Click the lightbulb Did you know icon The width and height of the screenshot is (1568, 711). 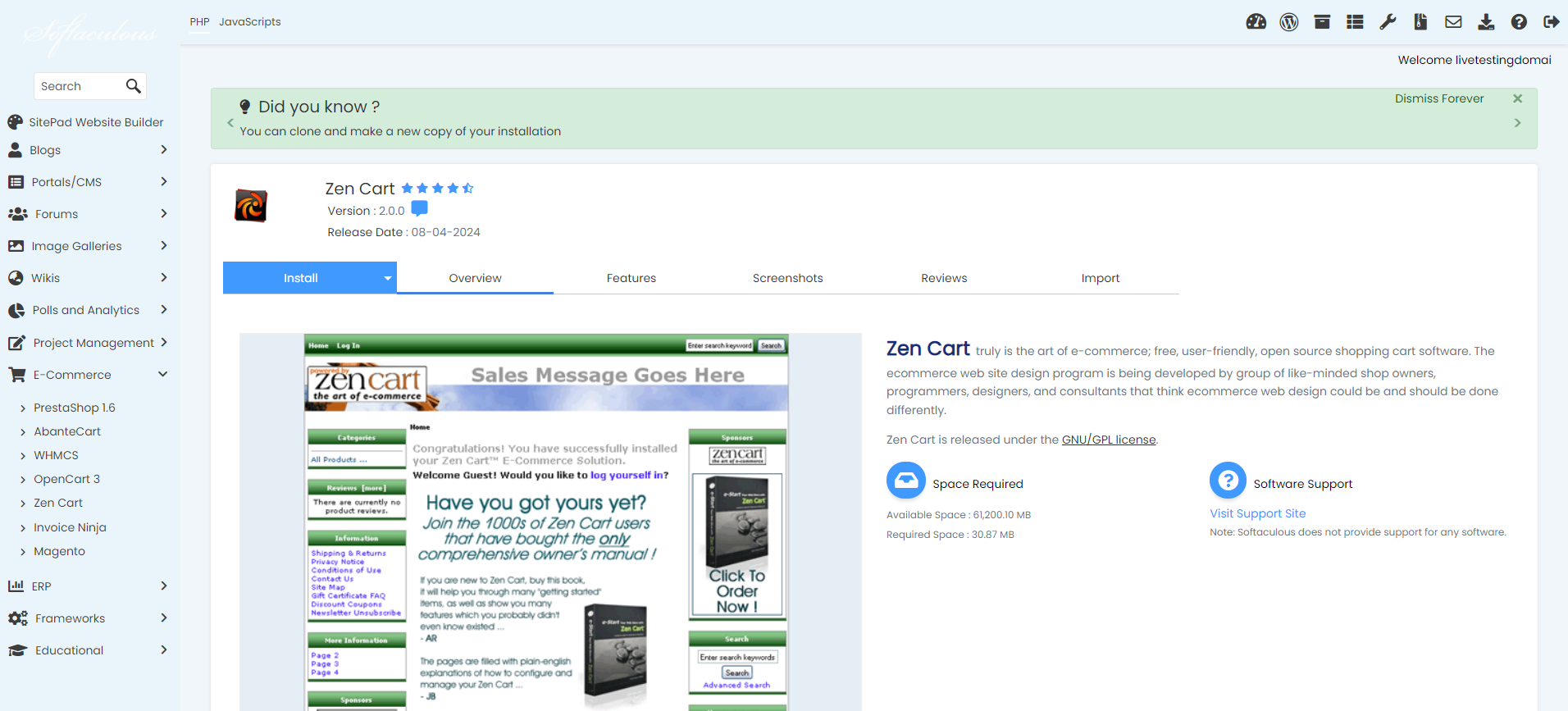click(244, 107)
